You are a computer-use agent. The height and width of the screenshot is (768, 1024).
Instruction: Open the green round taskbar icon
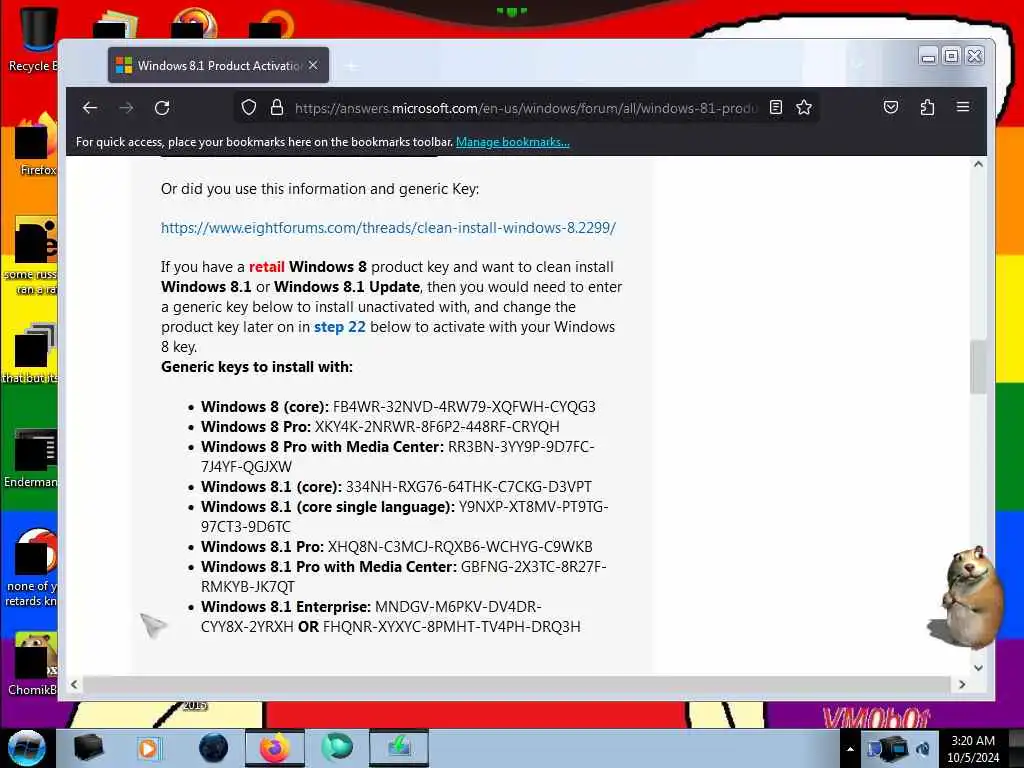(337, 748)
